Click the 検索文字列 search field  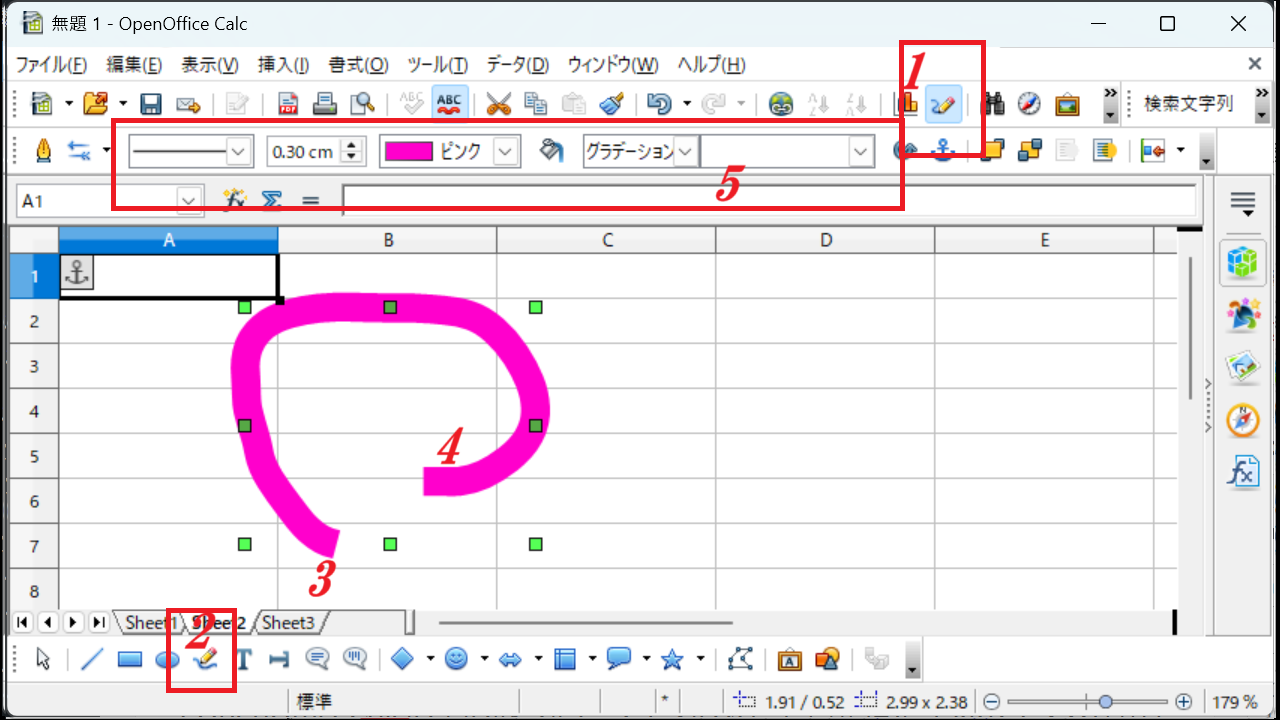[1190, 103]
